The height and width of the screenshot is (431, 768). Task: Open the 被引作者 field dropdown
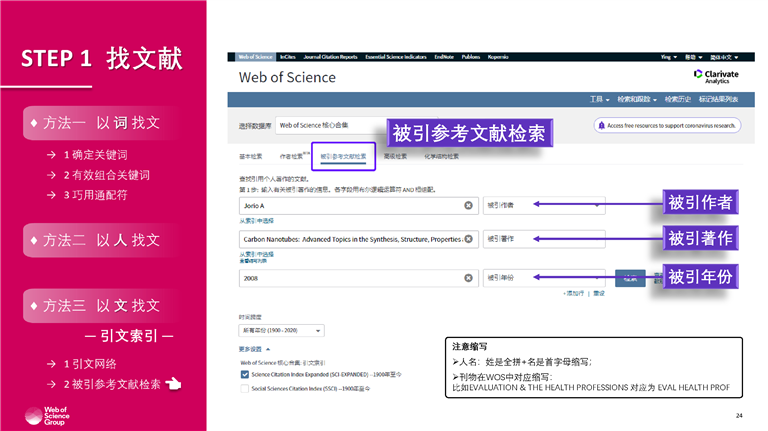pos(544,205)
